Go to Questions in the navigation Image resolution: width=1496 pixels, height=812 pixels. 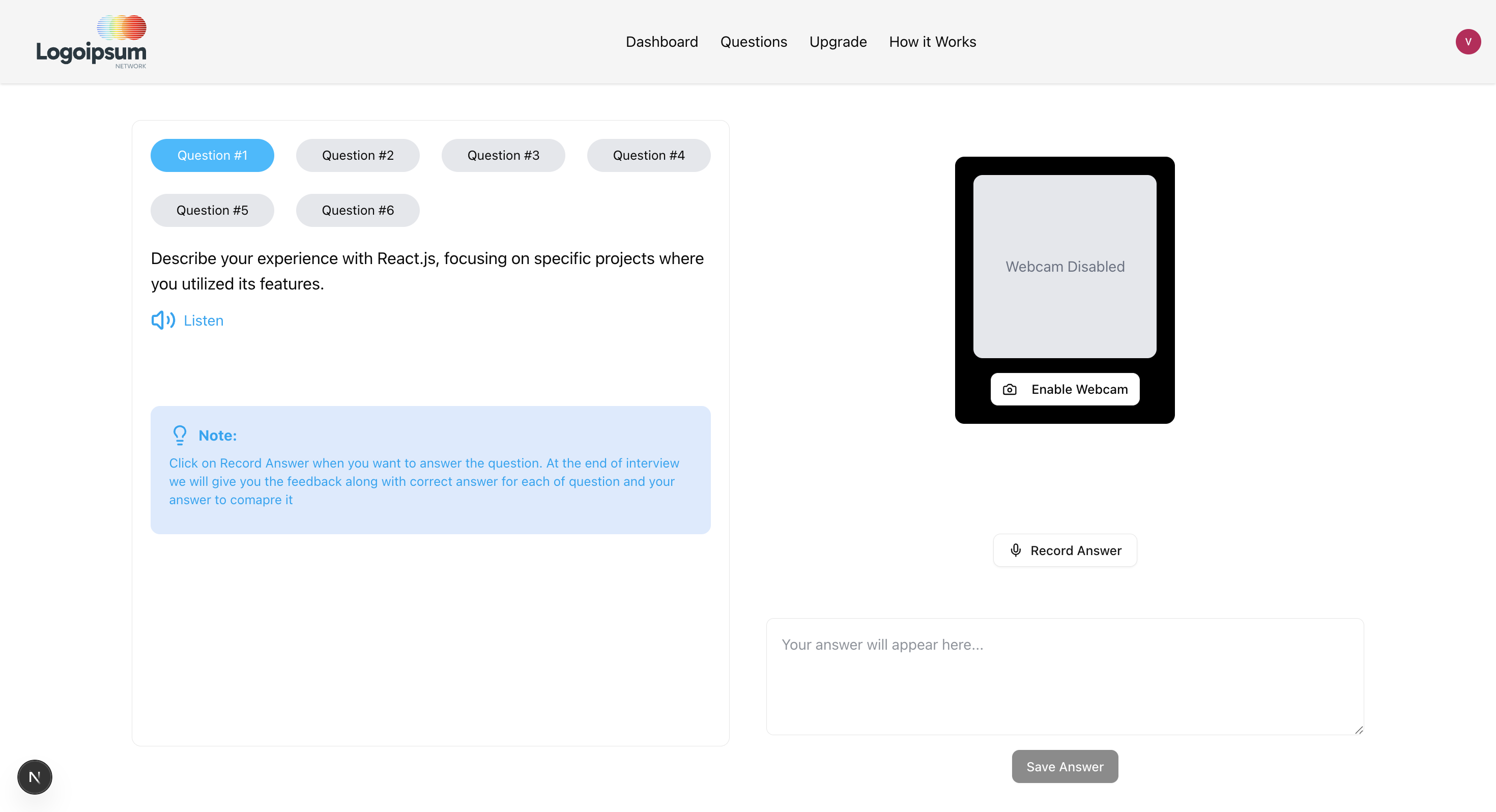[753, 42]
